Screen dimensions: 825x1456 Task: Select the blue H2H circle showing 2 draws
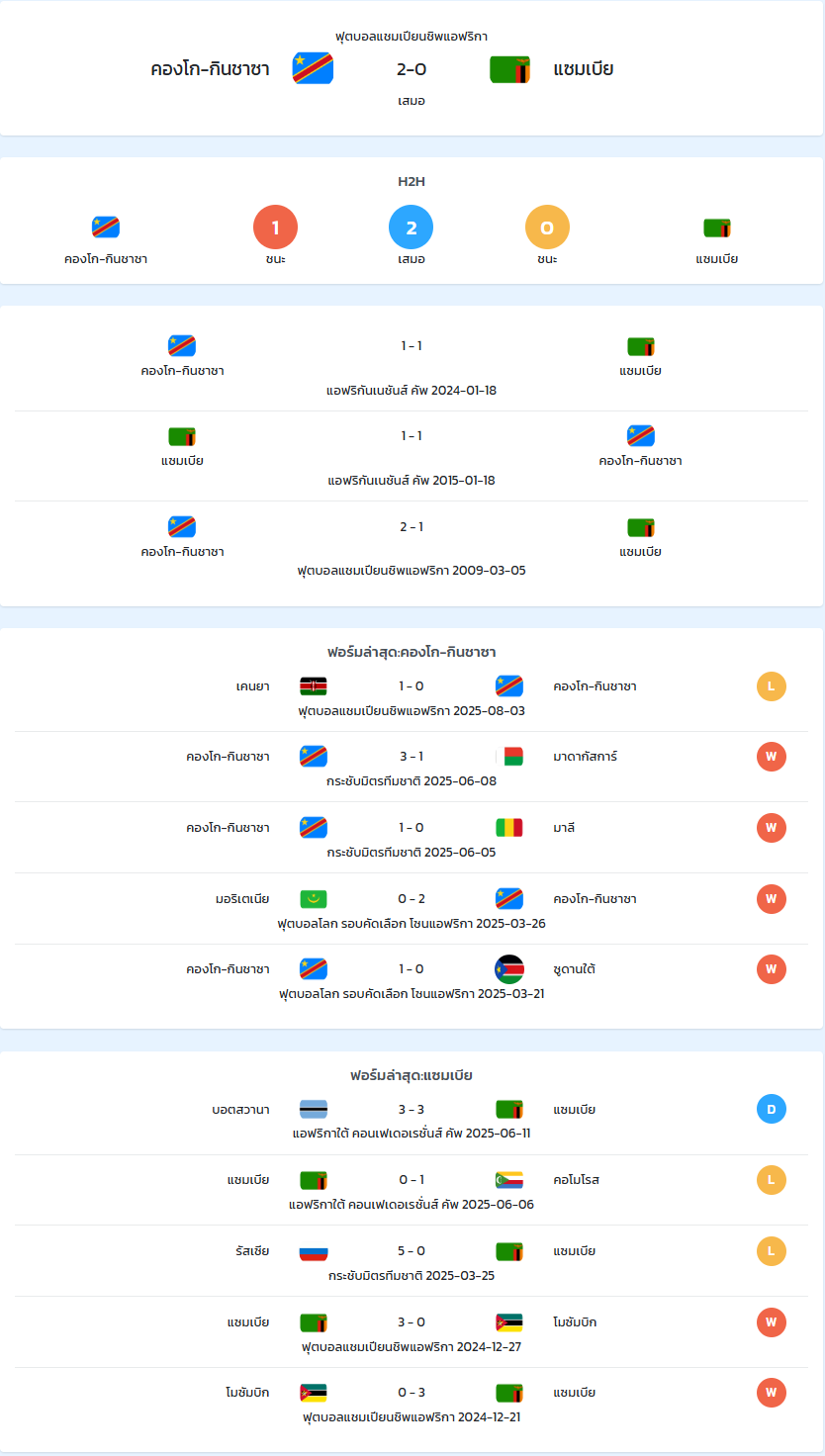click(x=412, y=227)
